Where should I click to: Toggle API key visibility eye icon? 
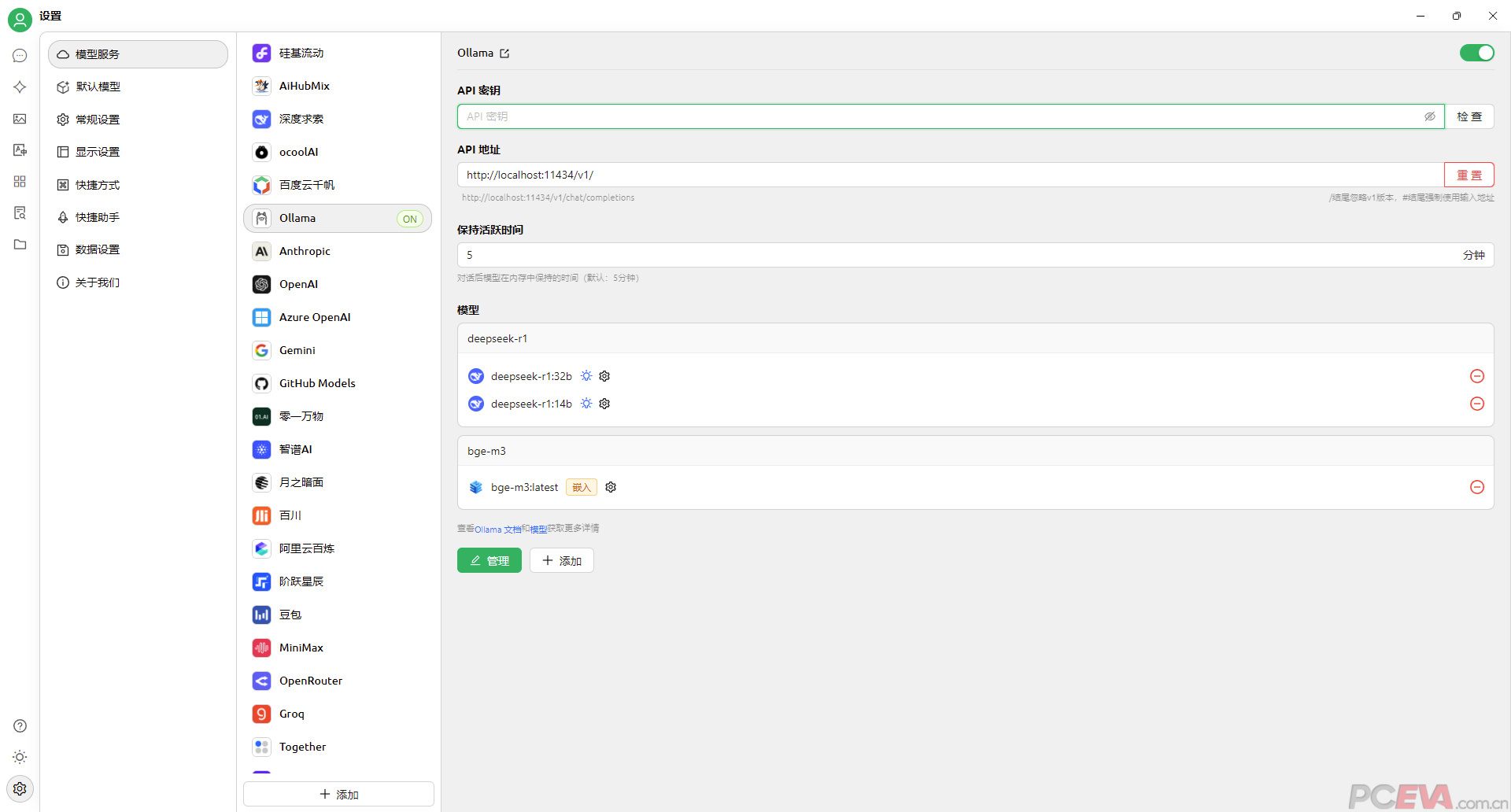pos(1429,116)
